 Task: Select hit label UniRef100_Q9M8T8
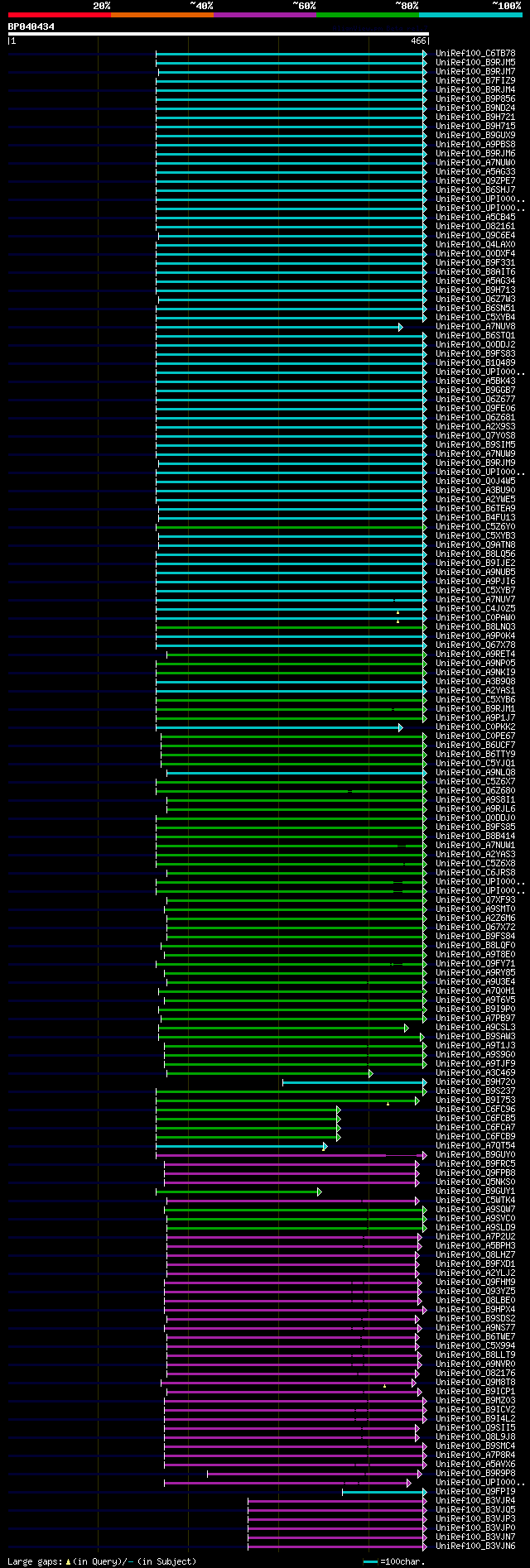(x=475, y=1382)
